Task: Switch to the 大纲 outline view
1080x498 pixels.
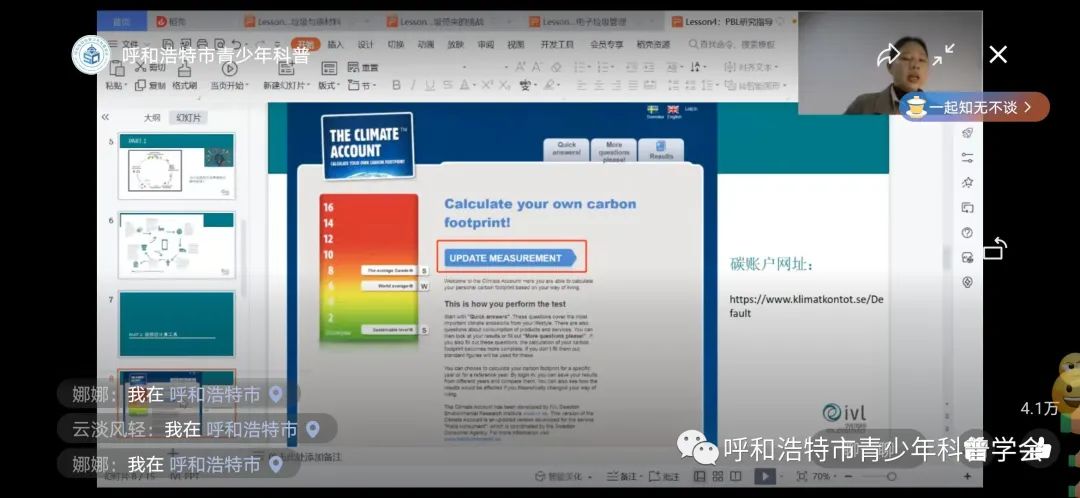Action: [151, 117]
